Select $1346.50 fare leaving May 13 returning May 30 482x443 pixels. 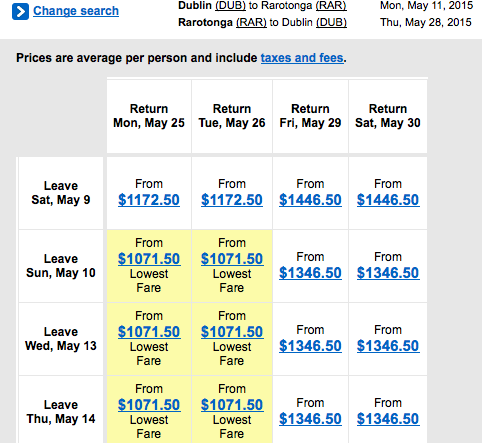pyautogui.click(x=388, y=346)
